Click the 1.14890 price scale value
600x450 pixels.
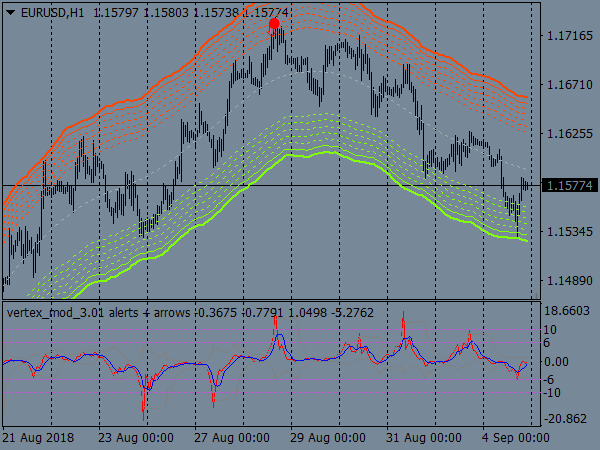tap(567, 281)
